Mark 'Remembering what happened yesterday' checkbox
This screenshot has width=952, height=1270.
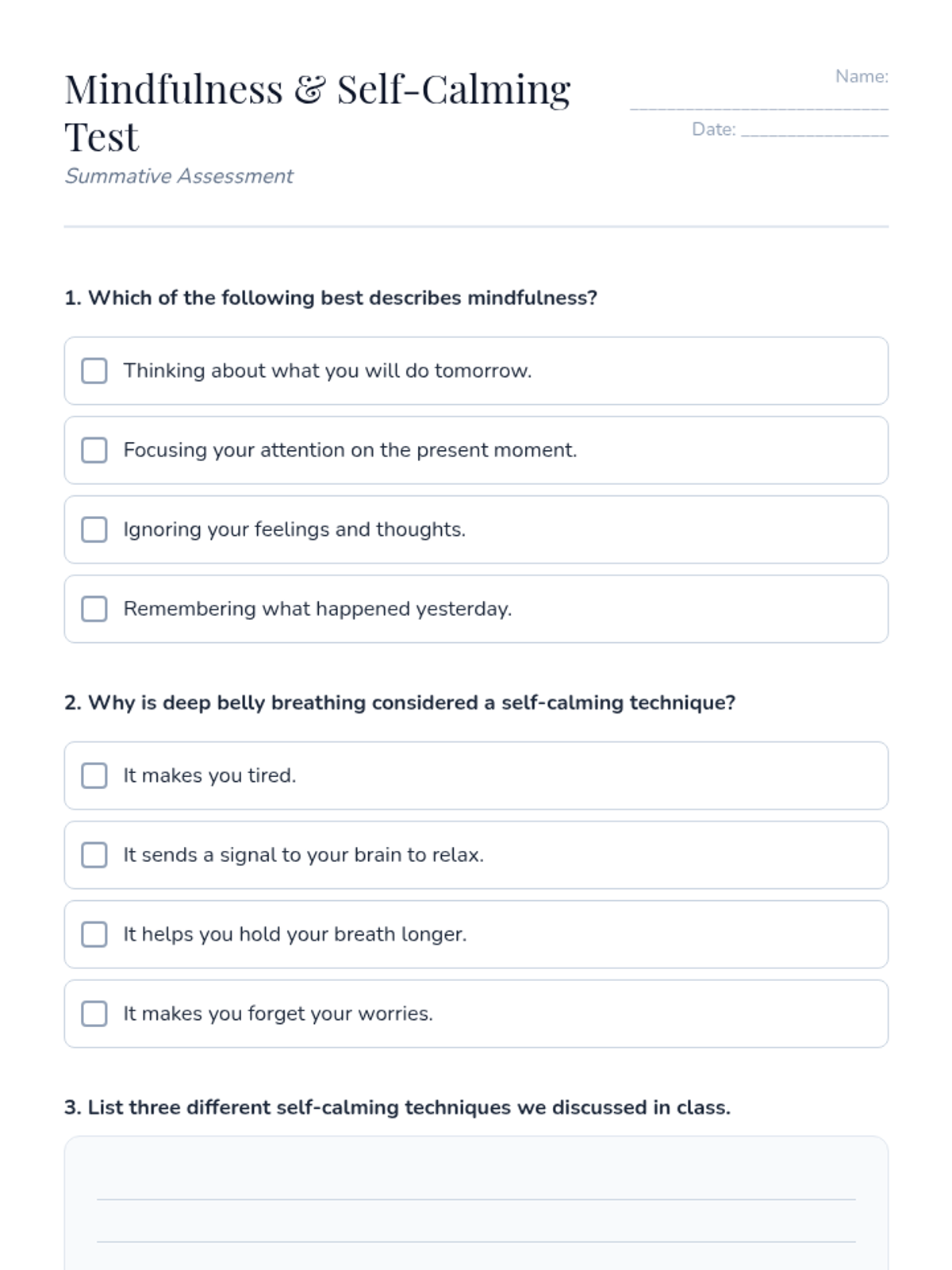click(x=94, y=609)
